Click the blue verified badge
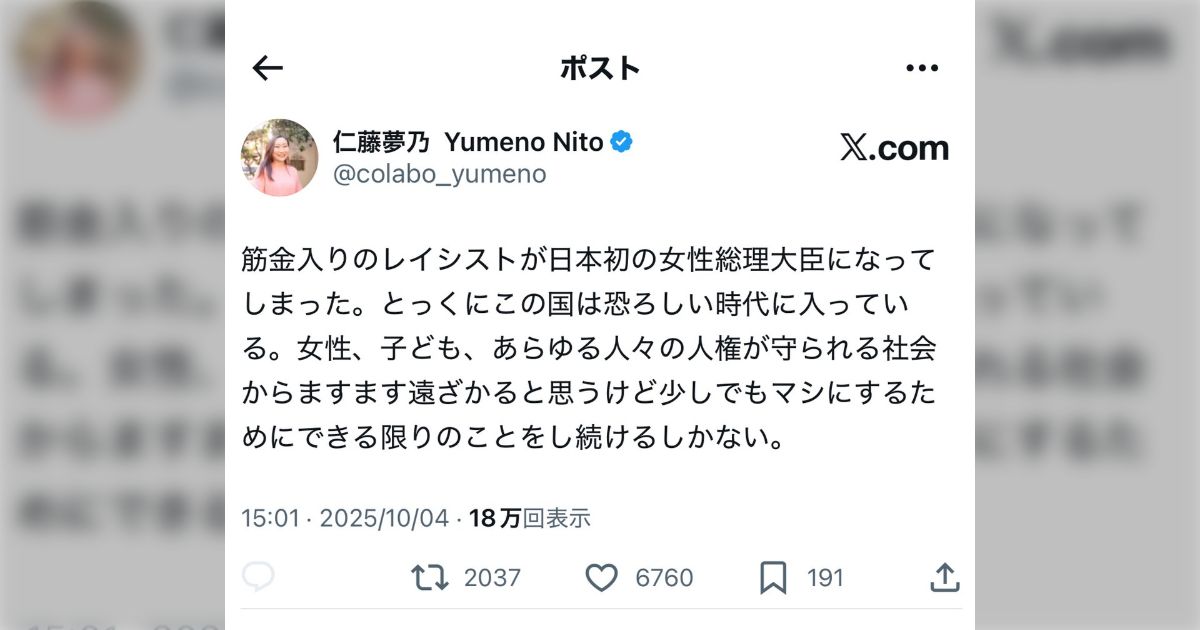This screenshot has height=630, width=1200. [x=621, y=143]
